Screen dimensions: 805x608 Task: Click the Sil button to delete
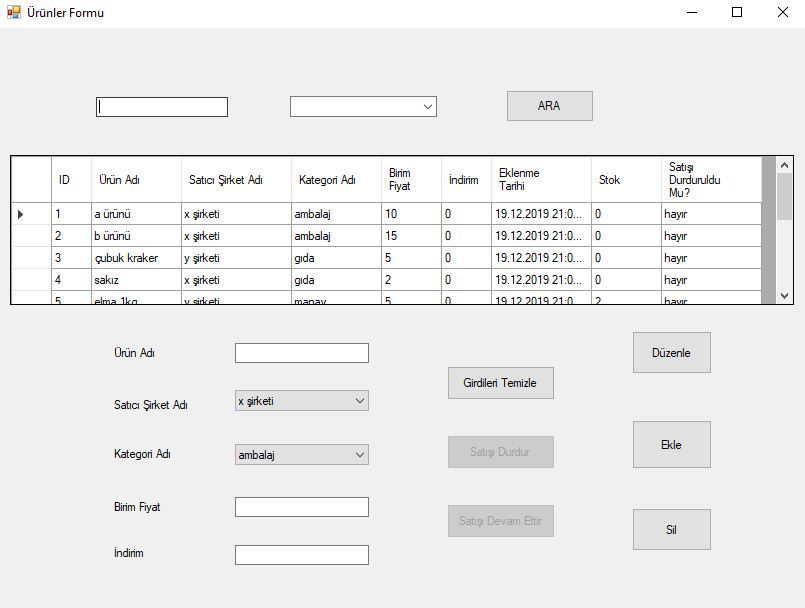[x=671, y=529]
